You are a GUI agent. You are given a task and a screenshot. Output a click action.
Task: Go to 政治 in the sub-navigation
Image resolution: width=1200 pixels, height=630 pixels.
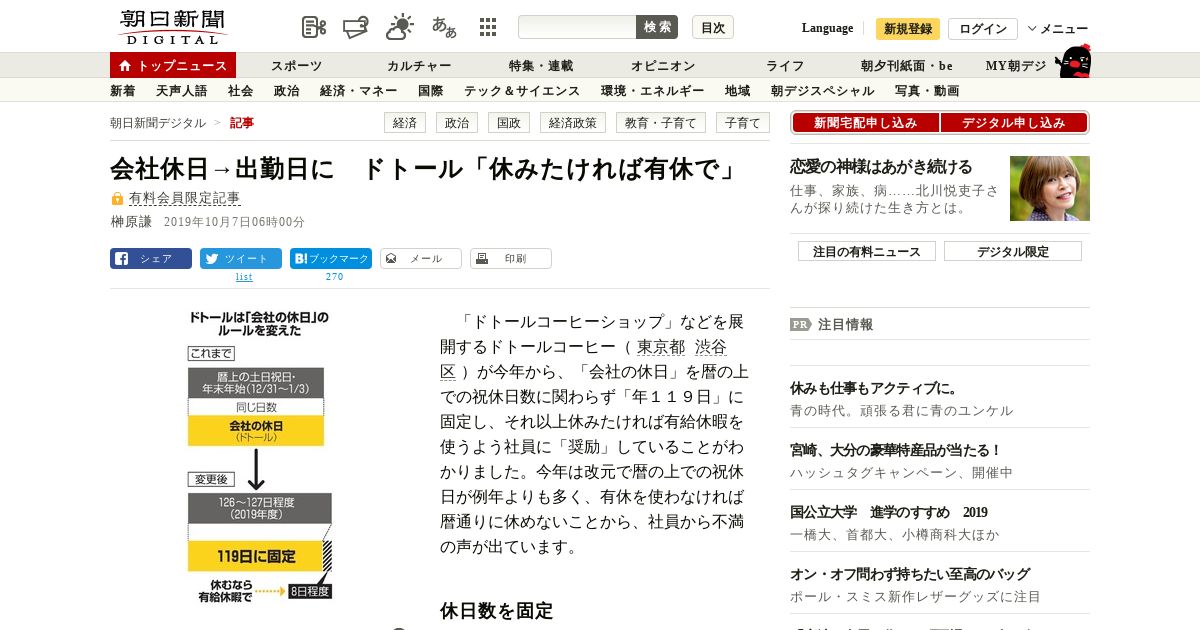click(x=286, y=91)
